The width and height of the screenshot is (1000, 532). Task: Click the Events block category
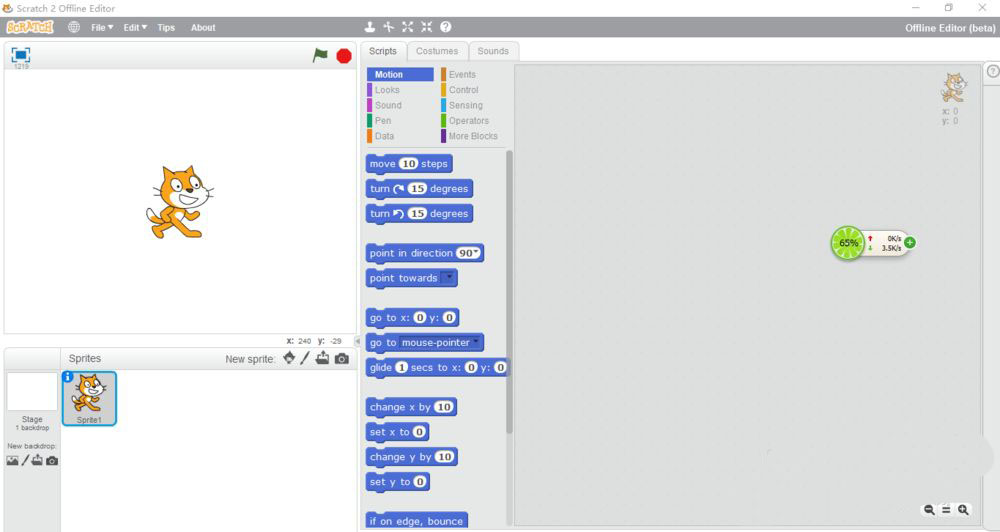(462, 74)
